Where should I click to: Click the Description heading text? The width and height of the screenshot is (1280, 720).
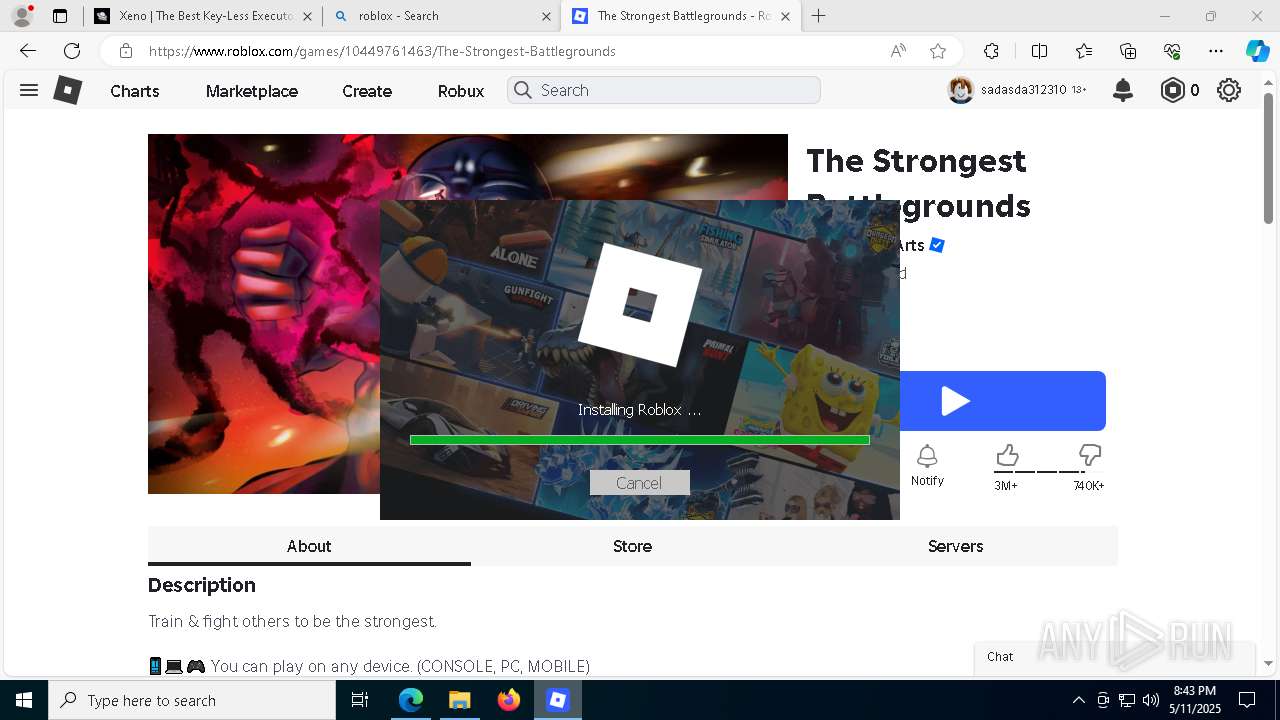[x=202, y=585]
